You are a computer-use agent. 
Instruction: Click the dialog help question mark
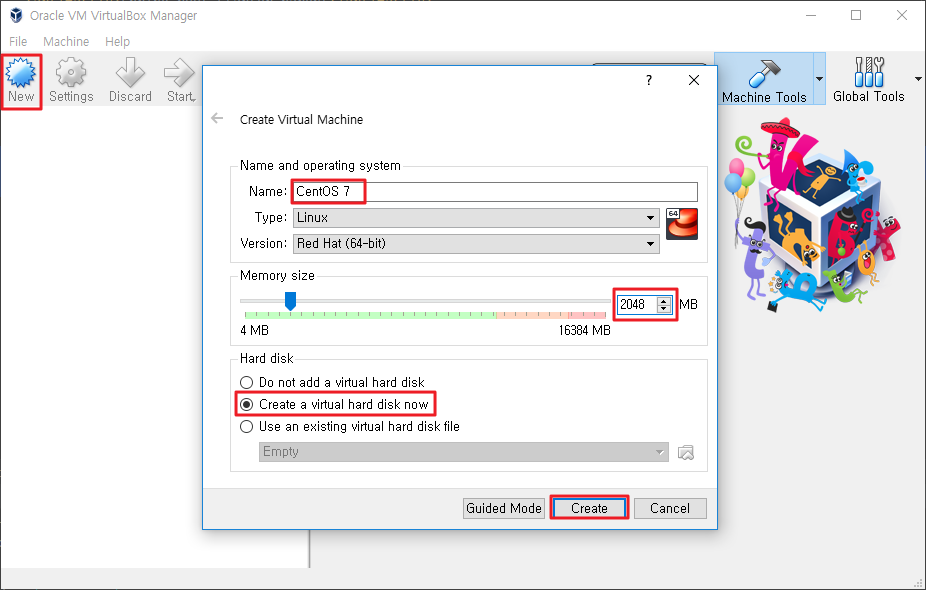click(649, 80)
